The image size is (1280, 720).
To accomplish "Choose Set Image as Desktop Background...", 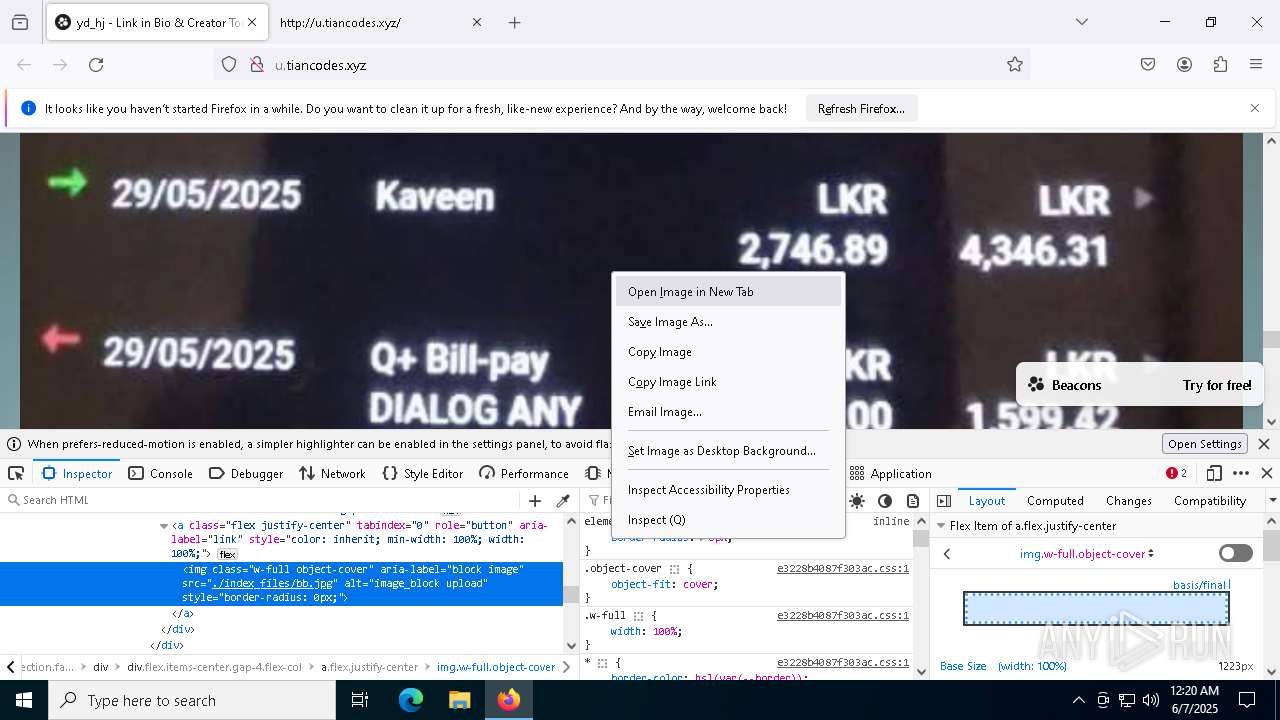I will [728, 451].
